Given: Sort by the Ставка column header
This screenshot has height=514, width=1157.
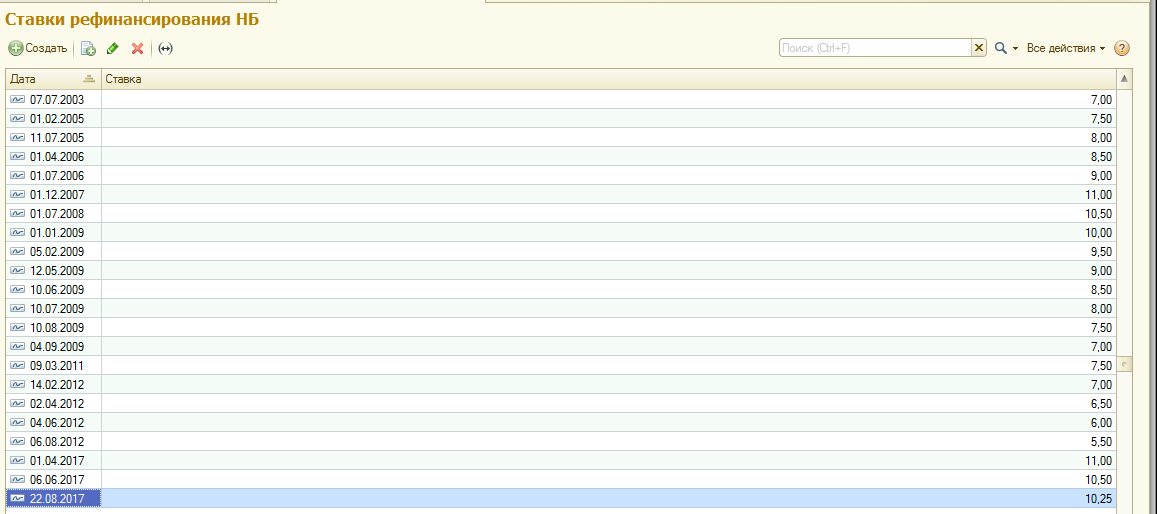Looking at the screenshot, I should 607,79.
